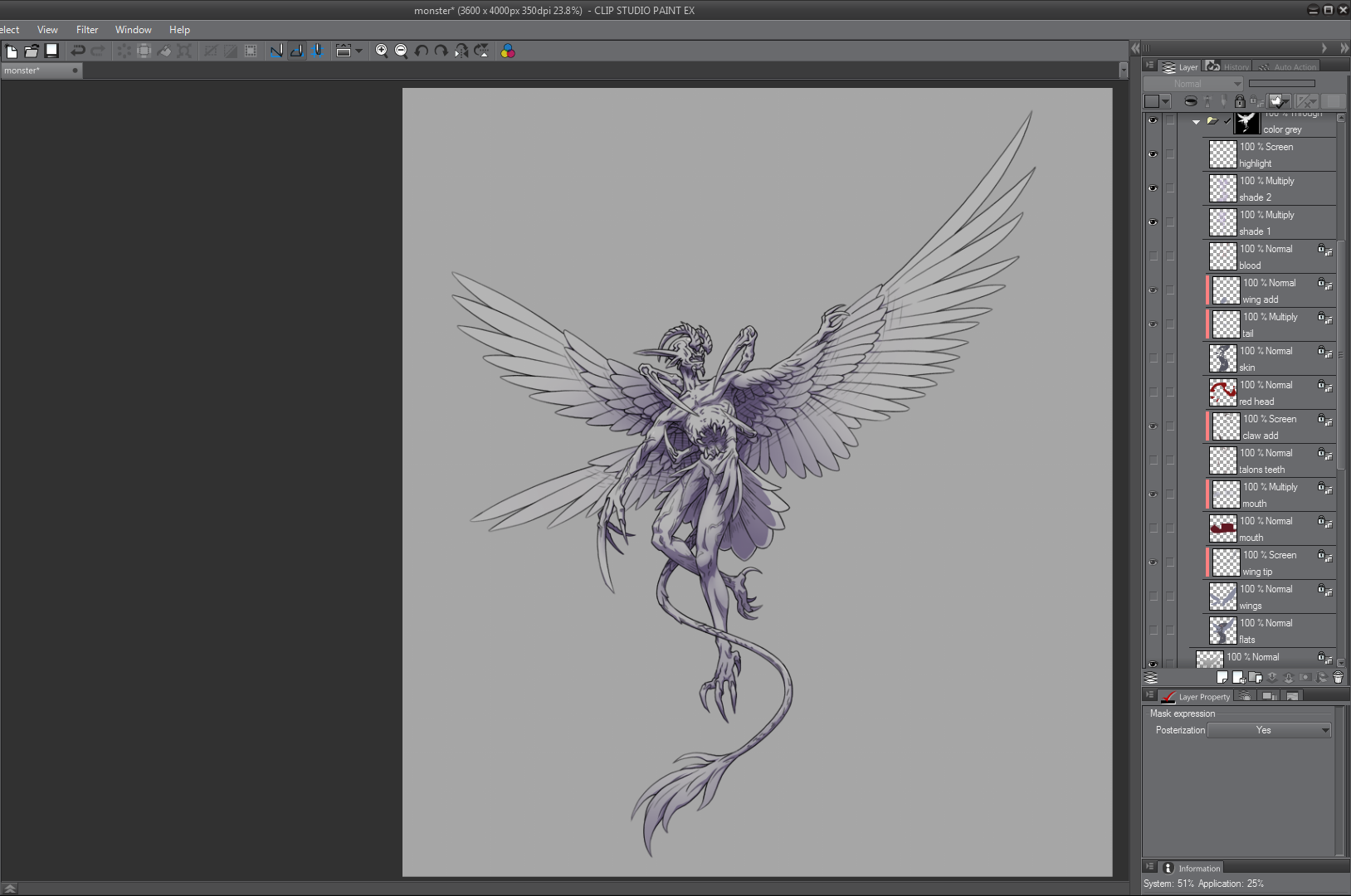Image resolution: width=1351 pixels, height=896 pixels.
Task: Click the Save icon in the toolbar
Action: pos(51,51)
